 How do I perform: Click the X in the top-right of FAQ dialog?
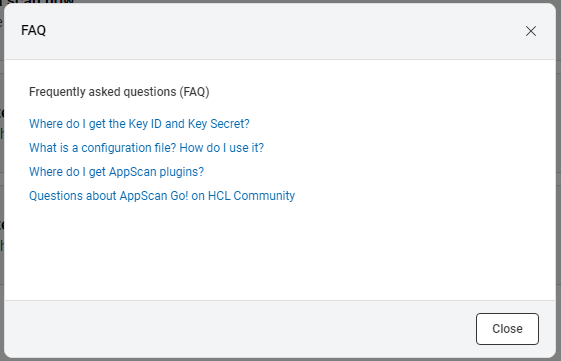click(531, 31)
